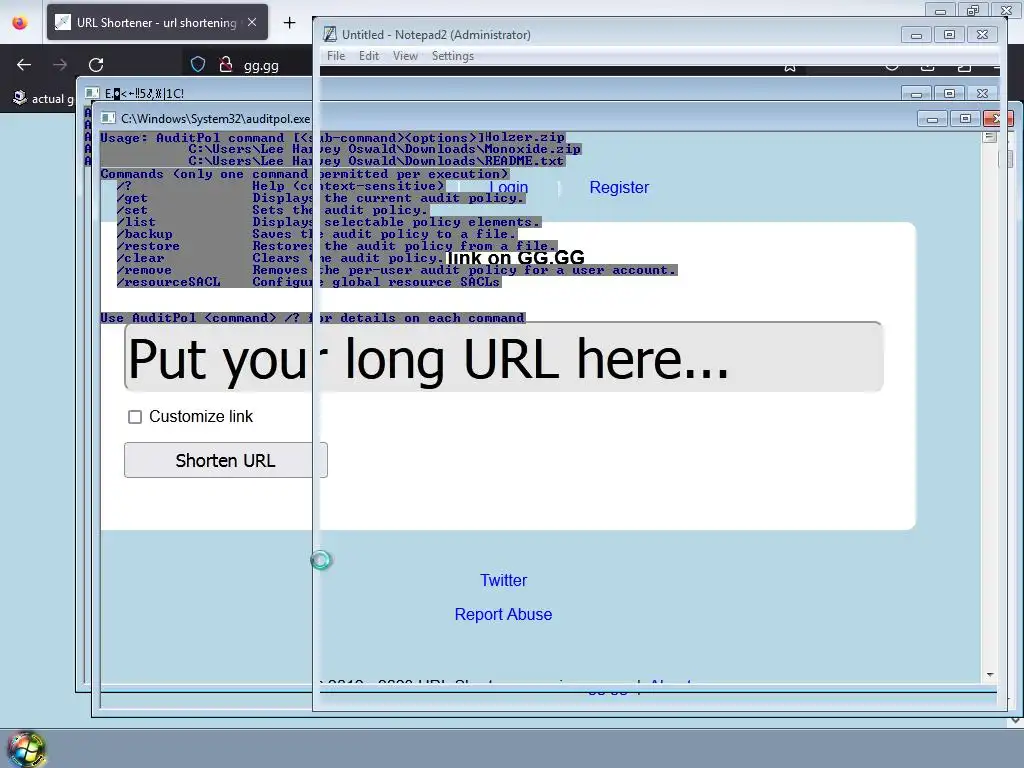Click the /resourceSACL line in the console
The width and height of the screenshot is (1024, 768).
click(x=308, y=282)
